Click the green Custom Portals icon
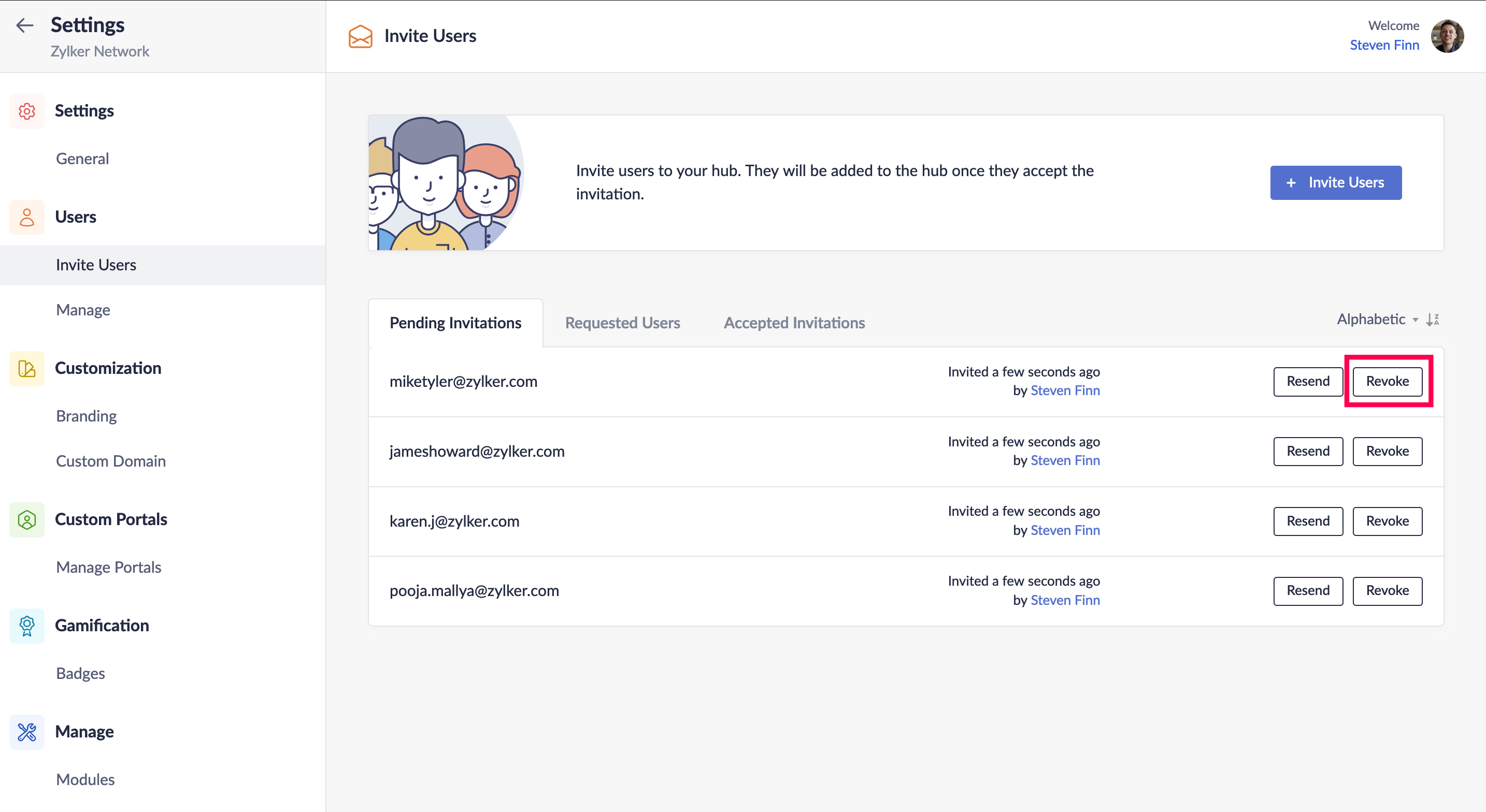Screen dimensions: 1486x812 pyautogui.click(x=26, y=519)
